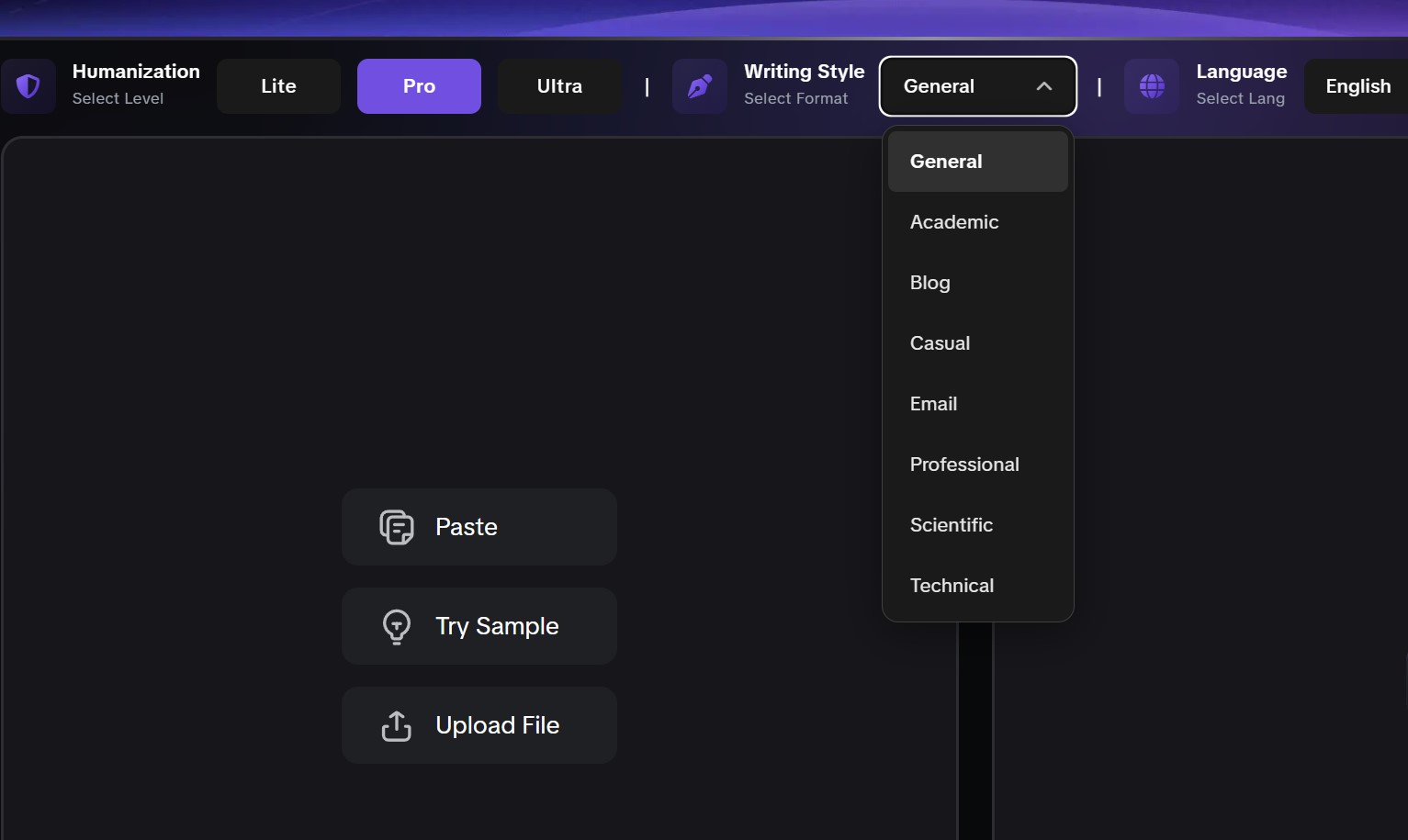
Task: Click the Humanization shield icon
Action: coord(28,86)
